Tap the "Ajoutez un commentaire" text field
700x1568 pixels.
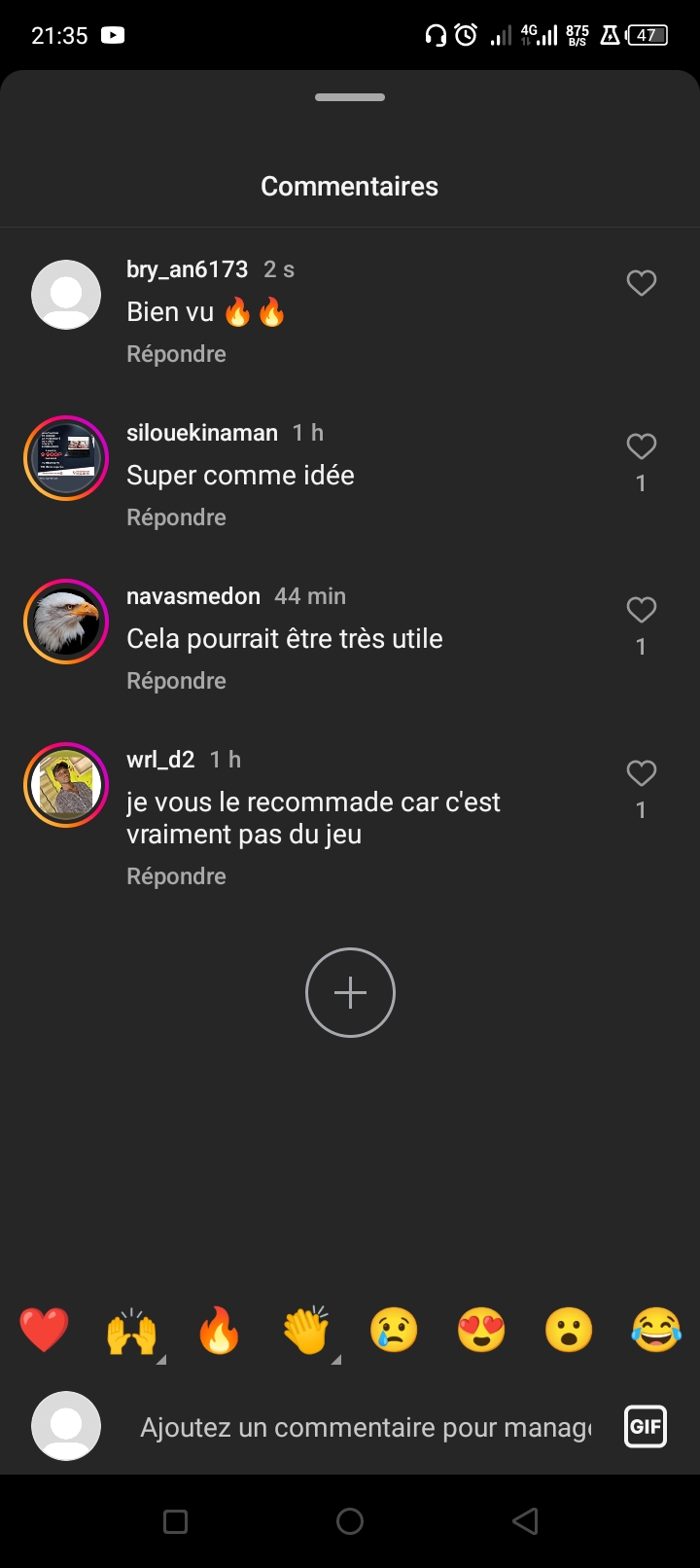tap(366, 1427)
